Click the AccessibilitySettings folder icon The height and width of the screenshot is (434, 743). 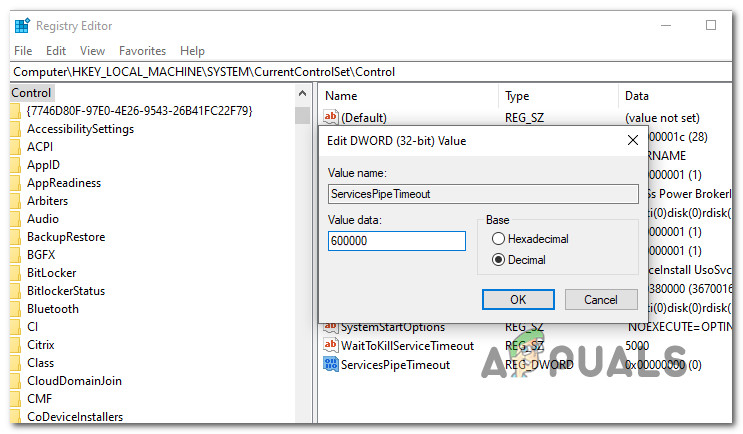click(15, 129)
